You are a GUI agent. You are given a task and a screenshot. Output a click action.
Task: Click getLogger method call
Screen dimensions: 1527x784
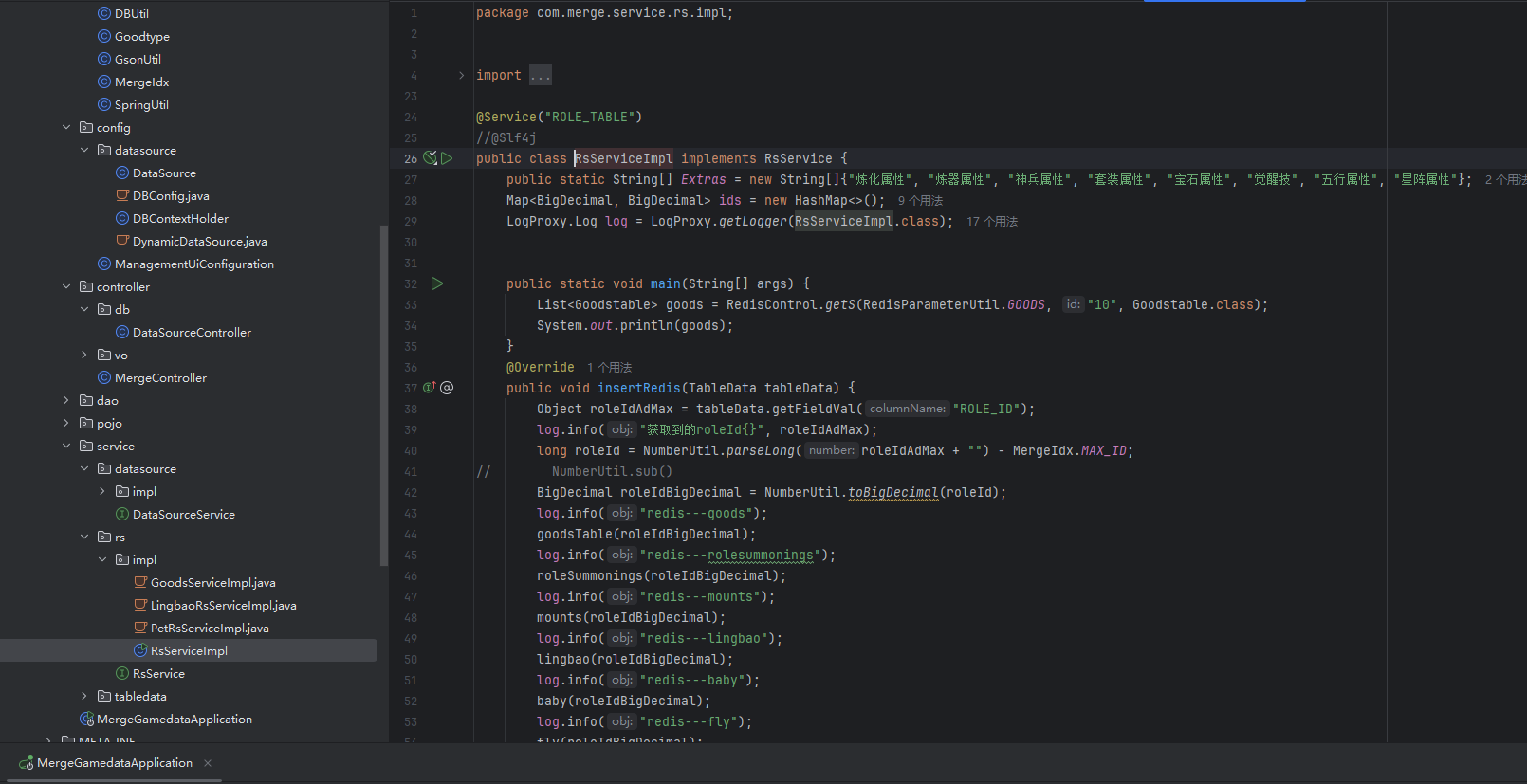(x=753, y=221)
